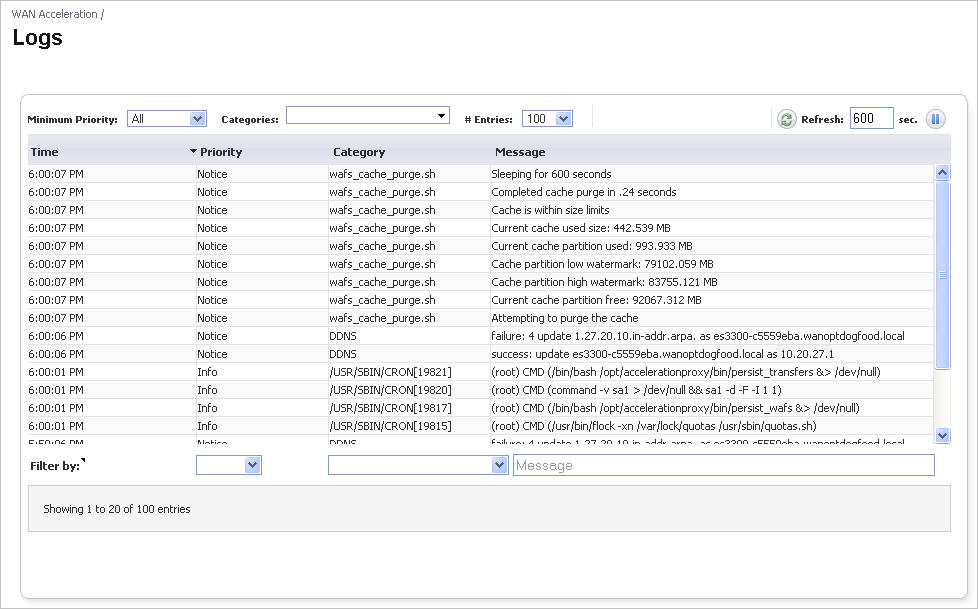Open the # Entries dropdown

click(x=548, y=119)
